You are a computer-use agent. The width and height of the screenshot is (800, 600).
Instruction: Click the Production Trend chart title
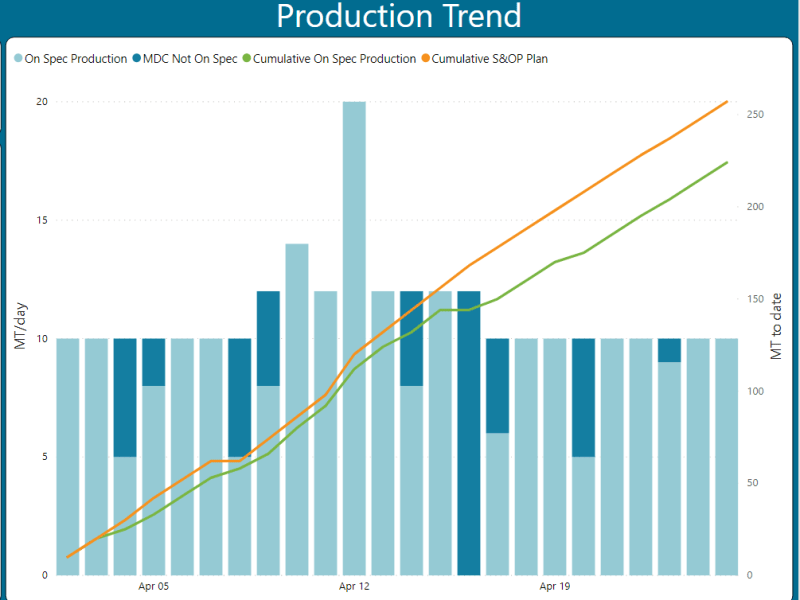point(399,17)
